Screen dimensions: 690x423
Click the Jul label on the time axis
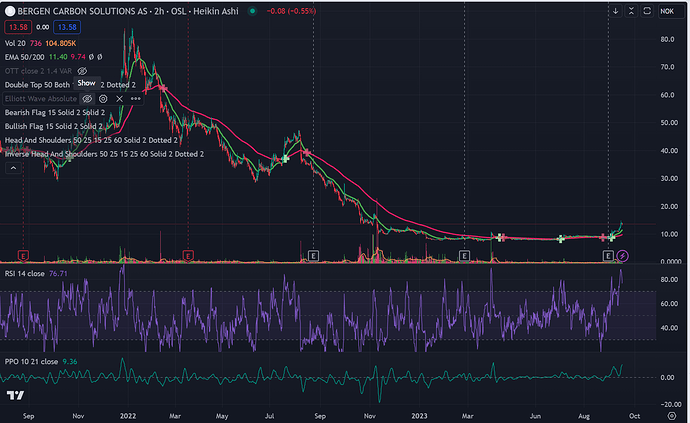269,416
